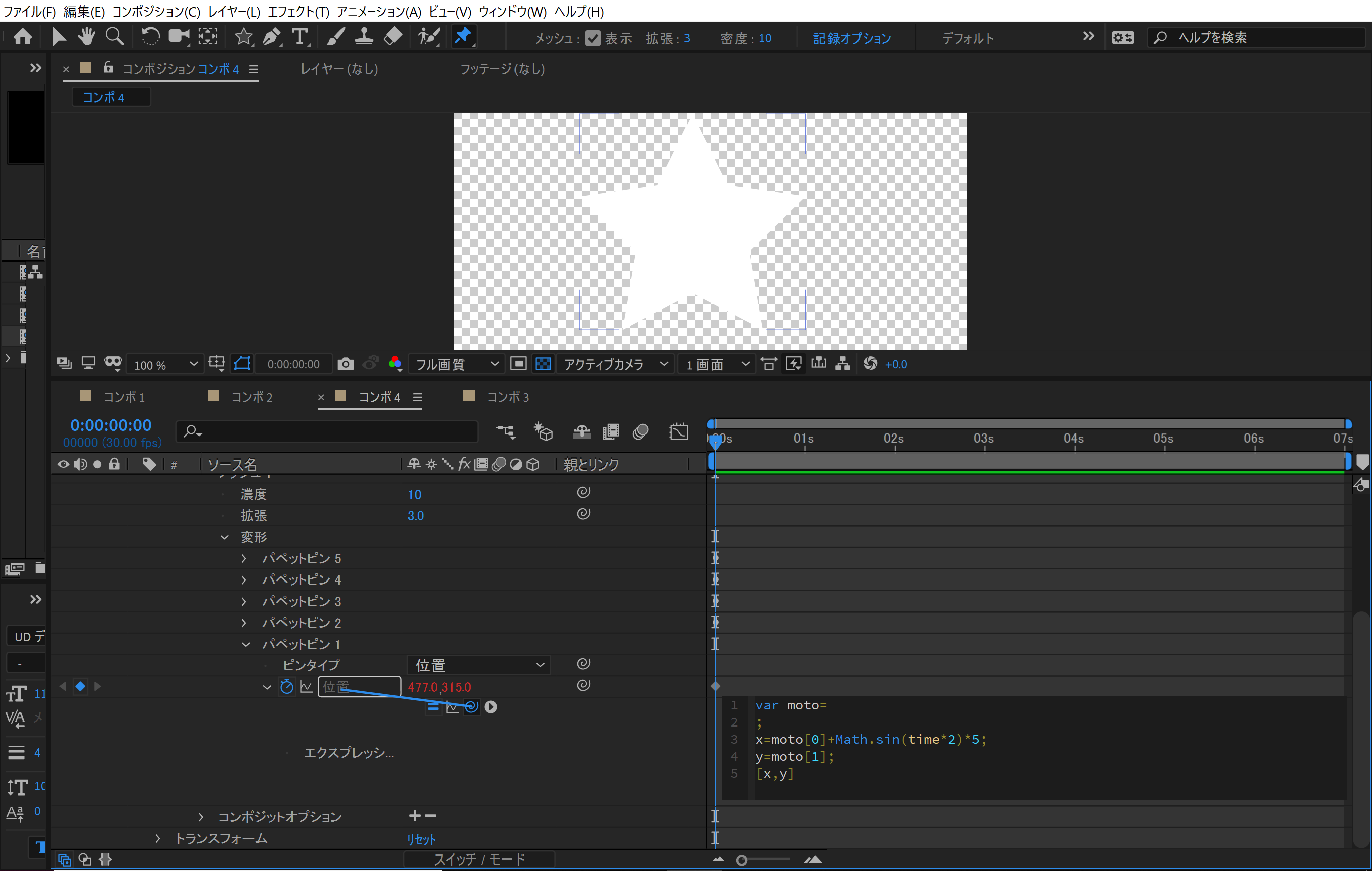Click the 記録オプション link
The width and height of the screenshot is (1372, 871).
pyautogui.click(x=851, y=38)
